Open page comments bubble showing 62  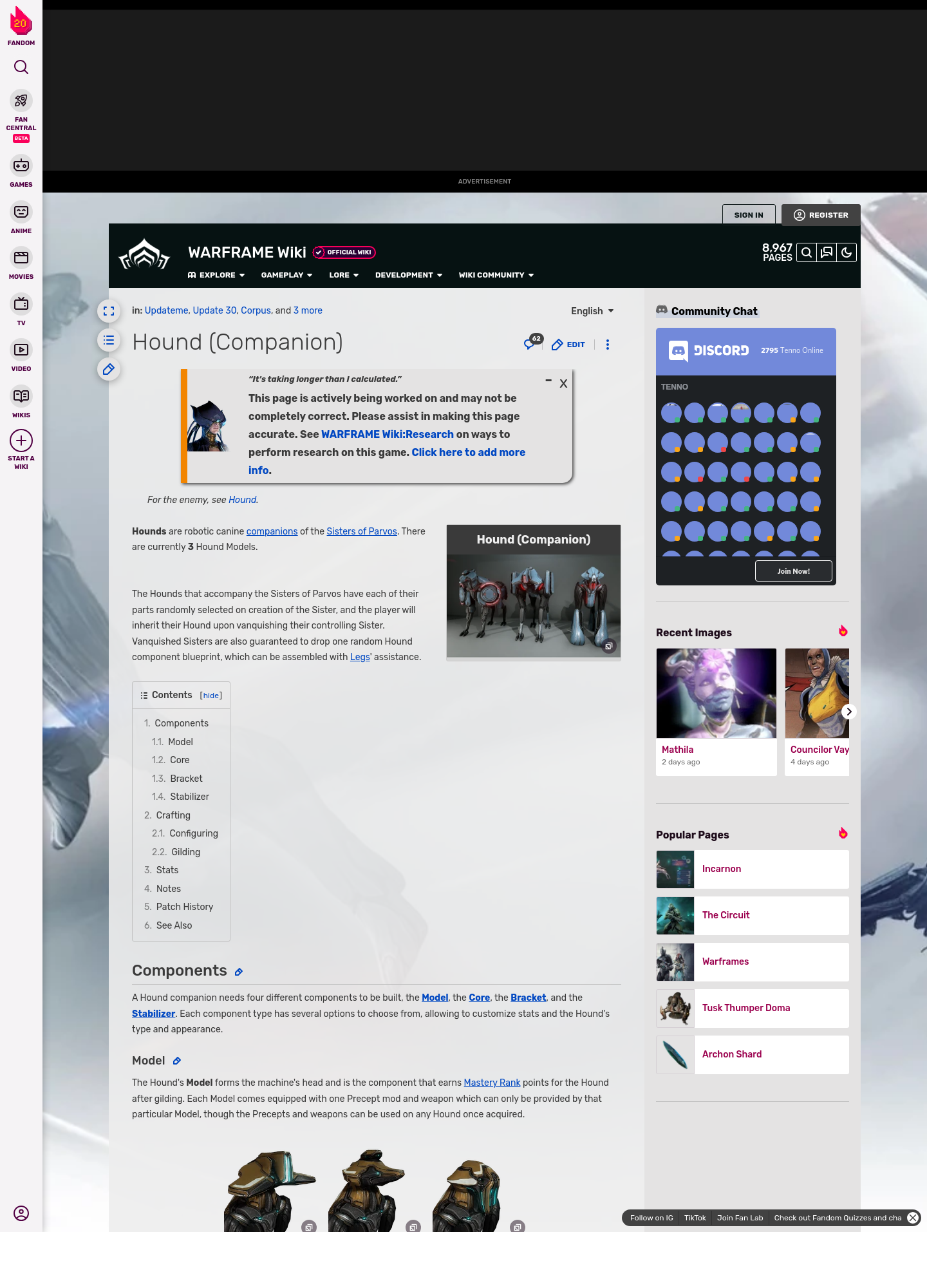pos(531,344)
